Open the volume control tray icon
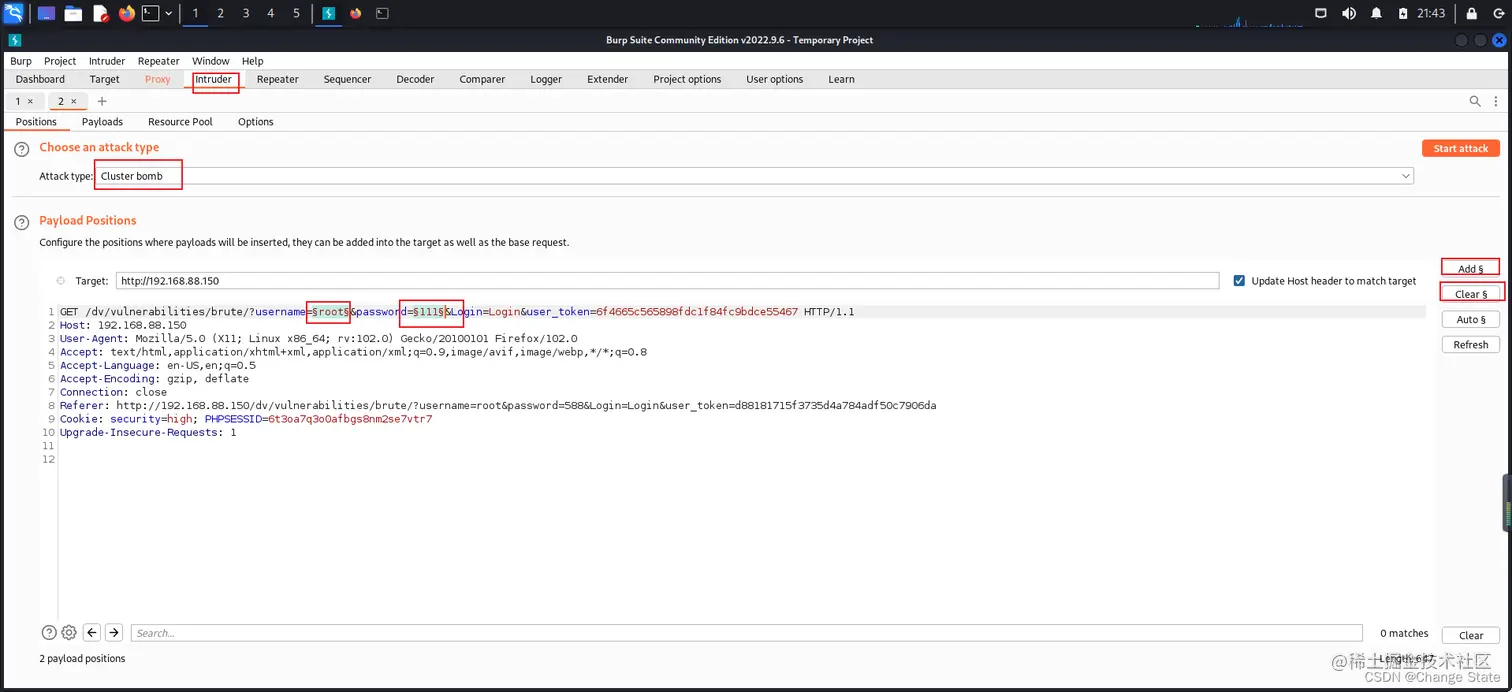This screenshot has width=1512, height=692. coord(1349,13)
